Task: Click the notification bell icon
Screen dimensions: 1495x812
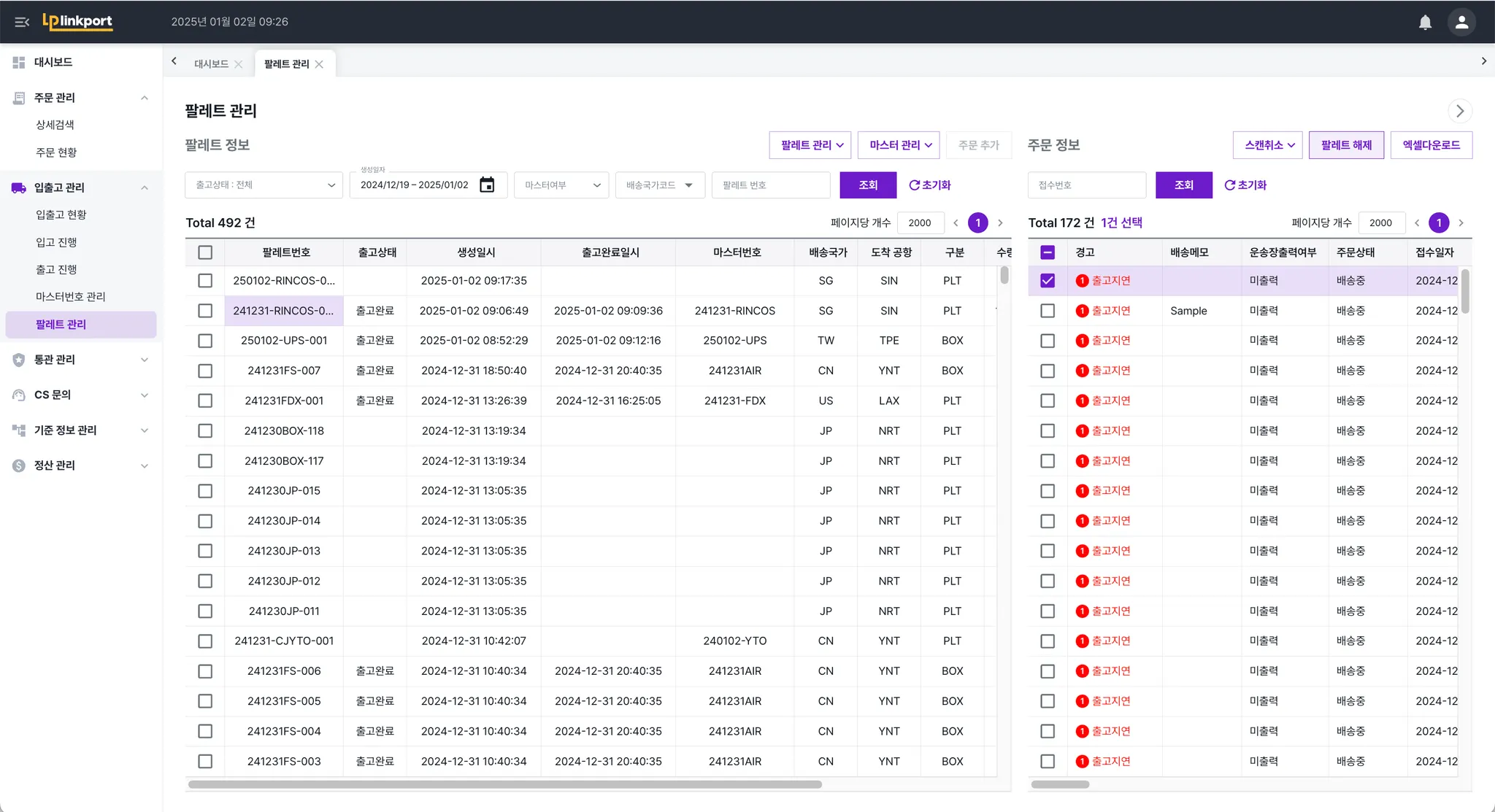Action: coord(1425,22)
